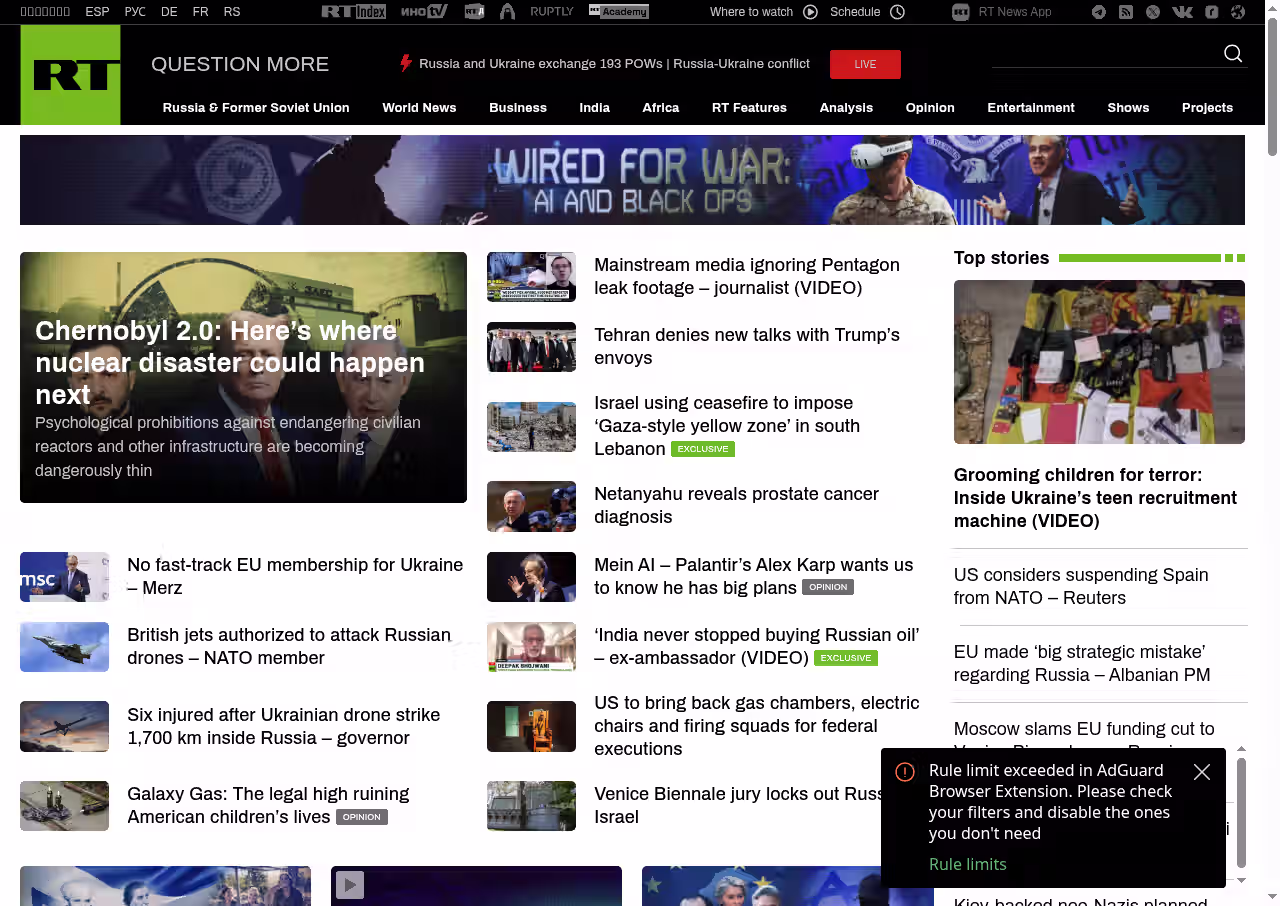Click the search magnifier icon
This screenshot has height=906, width=1280.
click(x=1233, y=54)
